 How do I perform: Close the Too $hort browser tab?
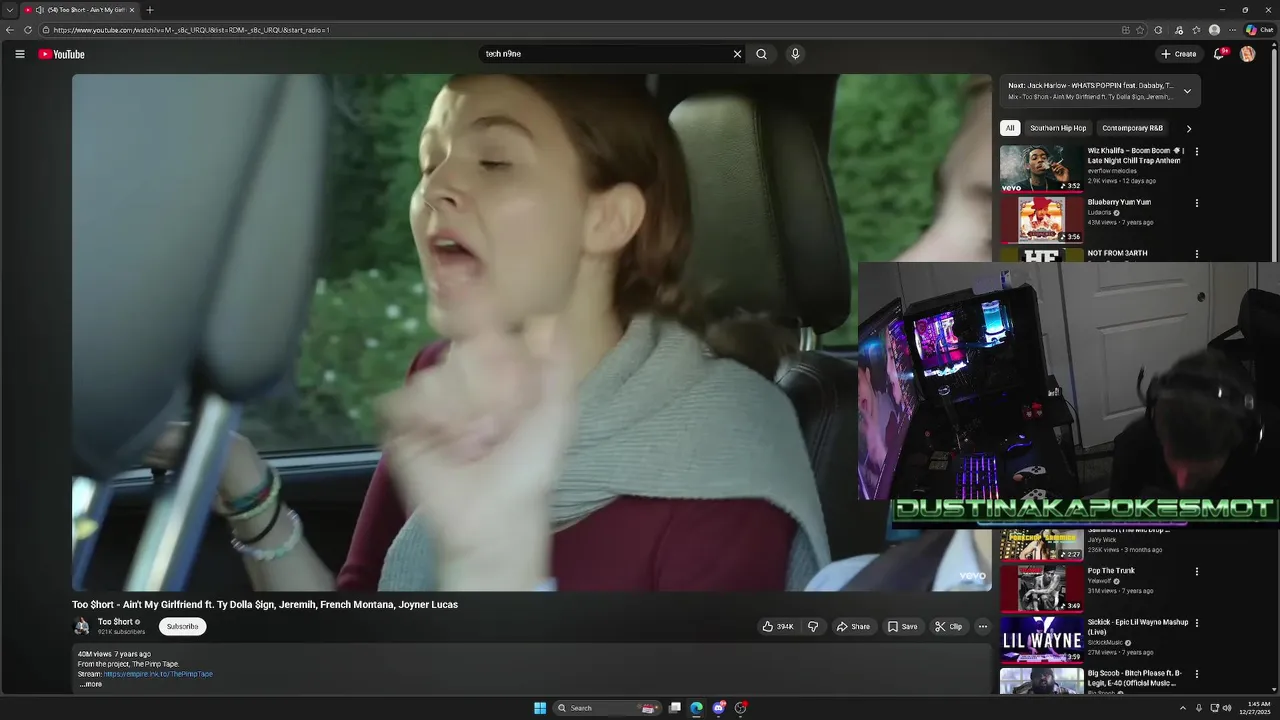pyautogui.click(x=131, y=10)
